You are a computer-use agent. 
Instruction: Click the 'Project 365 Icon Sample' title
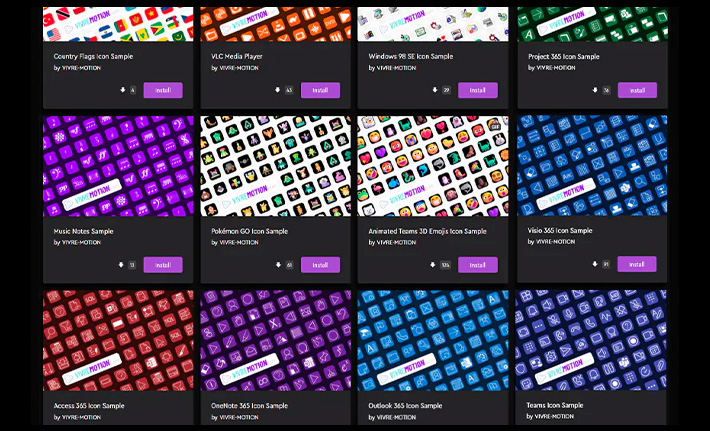click(x=564, y=57)
